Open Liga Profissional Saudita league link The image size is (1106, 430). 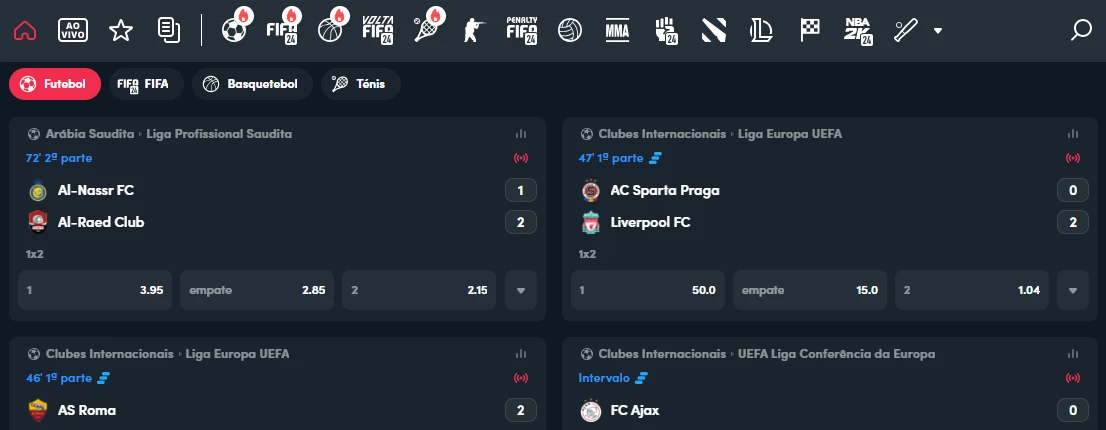pyautogui.click(x=219, y=133)
